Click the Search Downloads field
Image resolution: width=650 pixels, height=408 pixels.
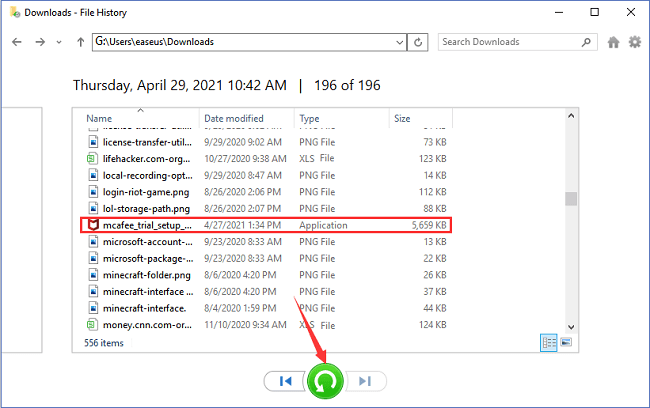pyautogui.click(x=506, y=42)
